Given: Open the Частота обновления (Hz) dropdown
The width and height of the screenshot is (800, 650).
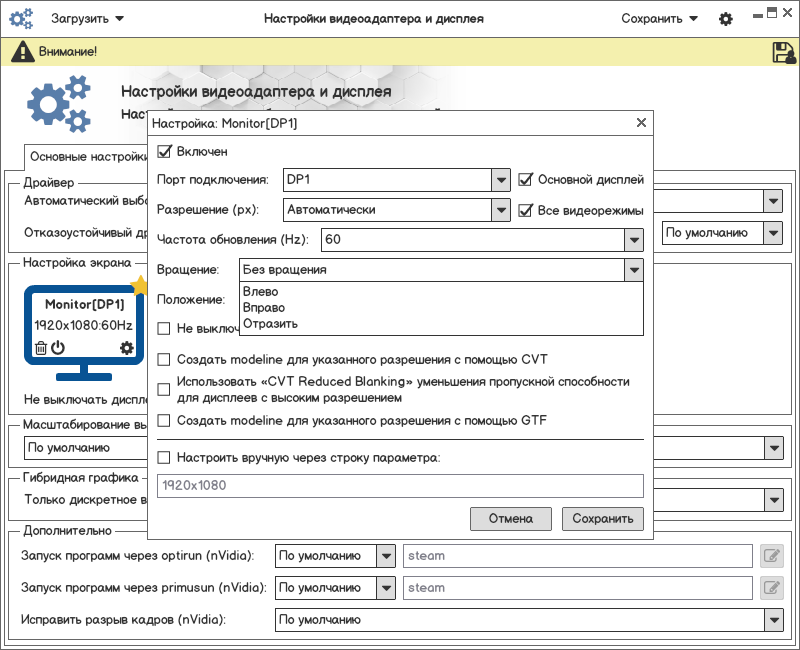Looking at the screenshot, I should click(x=632, y=240).
